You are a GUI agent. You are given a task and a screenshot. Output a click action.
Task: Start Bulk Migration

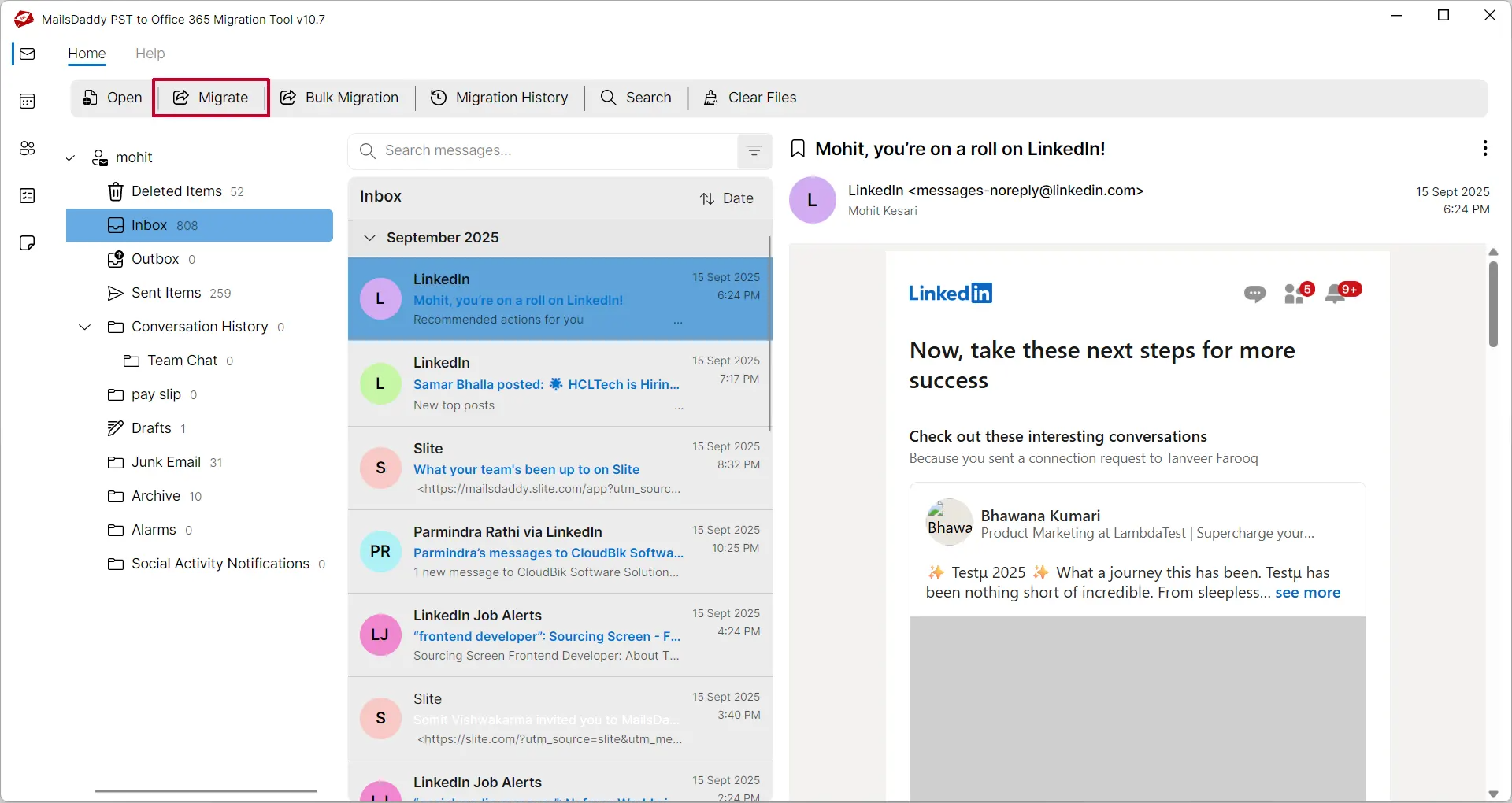[339, 98]
